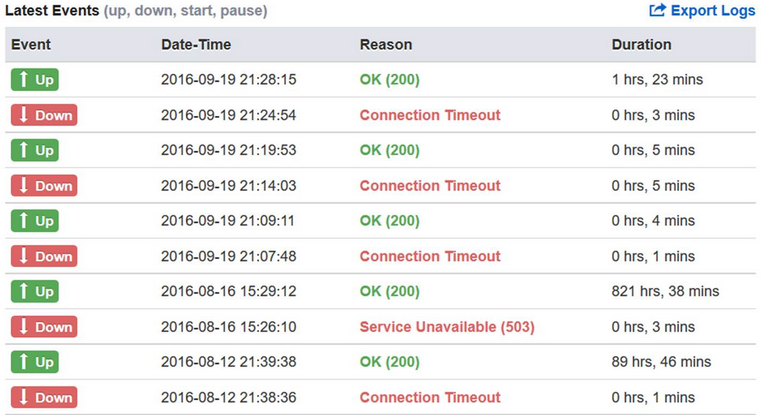Click the Export Logs share icon
The height and width of the screenshot is (415, 768).
pyautogui.click(x=657, y=10)
